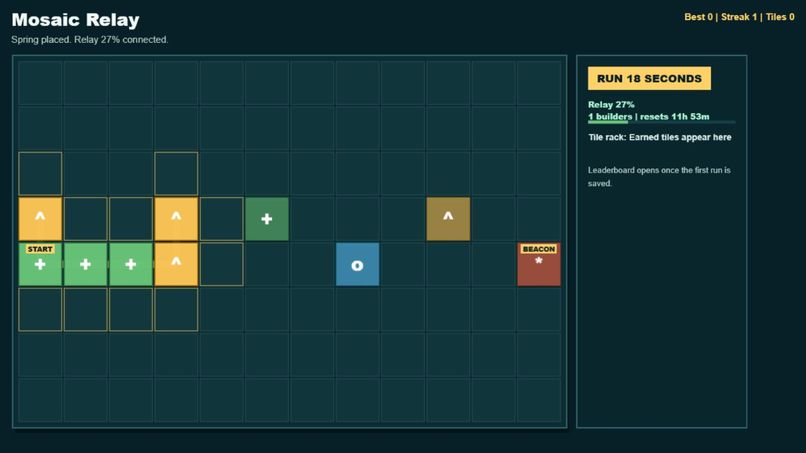Click 'Tile rack: Earned tiles appear here' text
Image resolution: width=806 pixels, height=453 pixels.
[x=660, y=137]
